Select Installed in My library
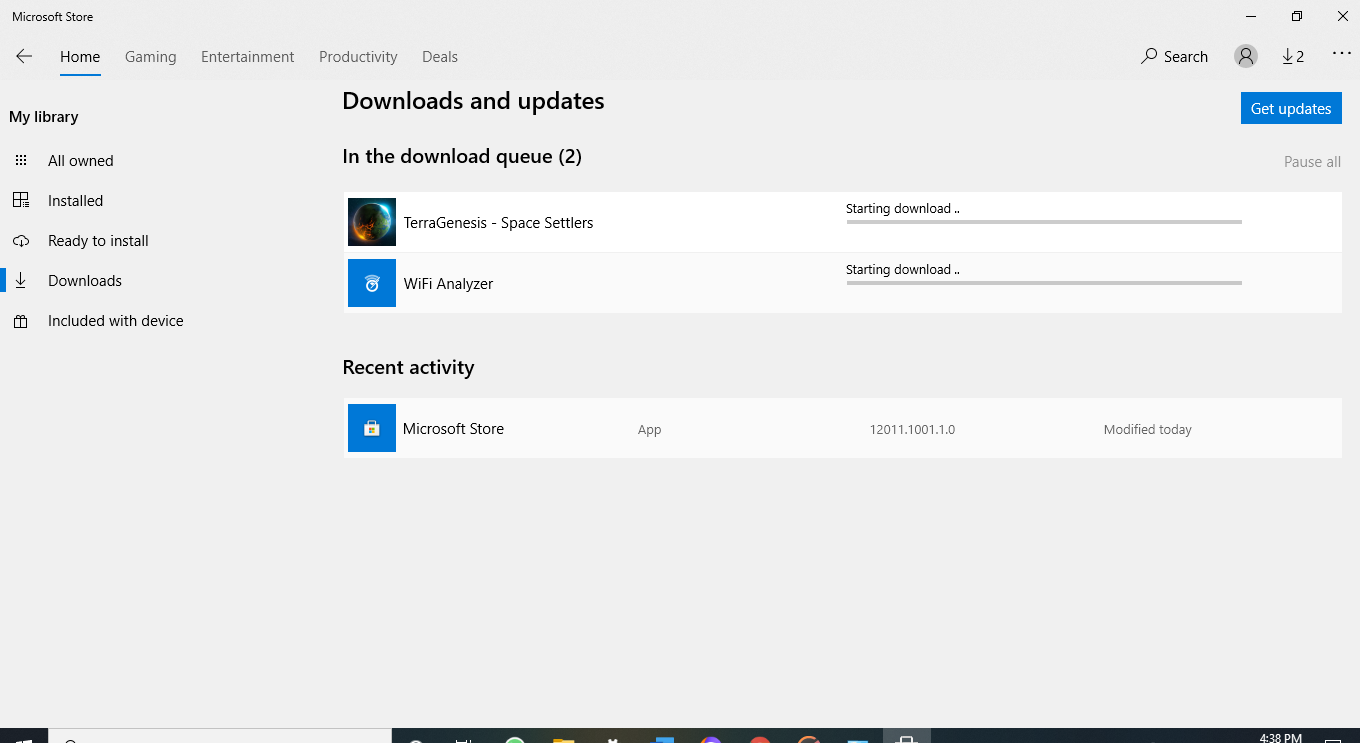The image size is (1360, 743). click(75, 201)
